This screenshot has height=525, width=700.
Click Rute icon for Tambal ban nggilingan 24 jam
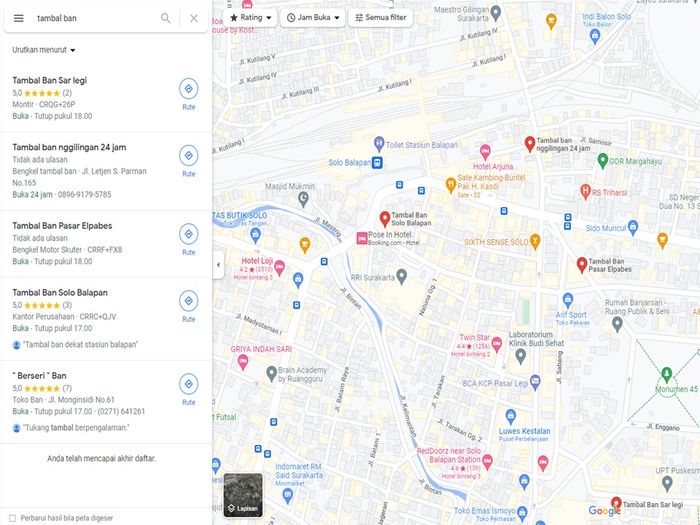coord(188,156)
